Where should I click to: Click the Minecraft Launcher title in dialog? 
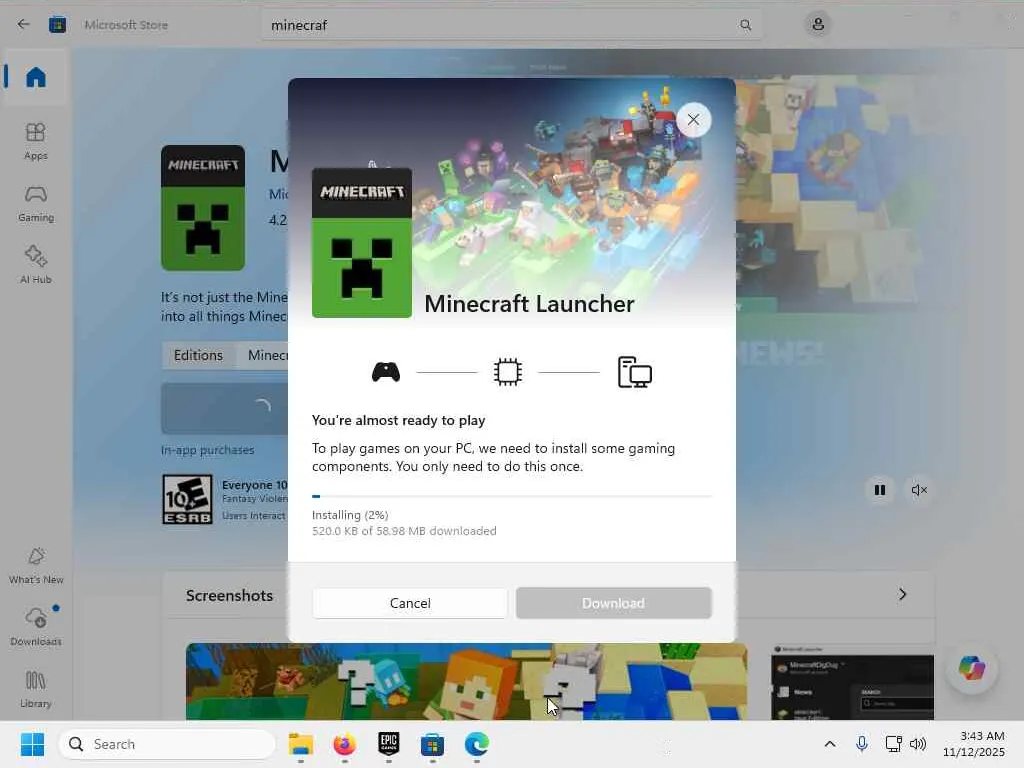coord(530,304)
